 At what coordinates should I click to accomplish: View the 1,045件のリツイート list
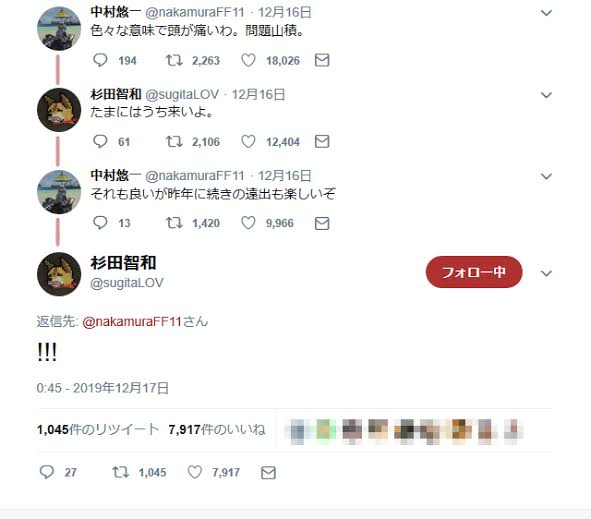click(98, 430)
